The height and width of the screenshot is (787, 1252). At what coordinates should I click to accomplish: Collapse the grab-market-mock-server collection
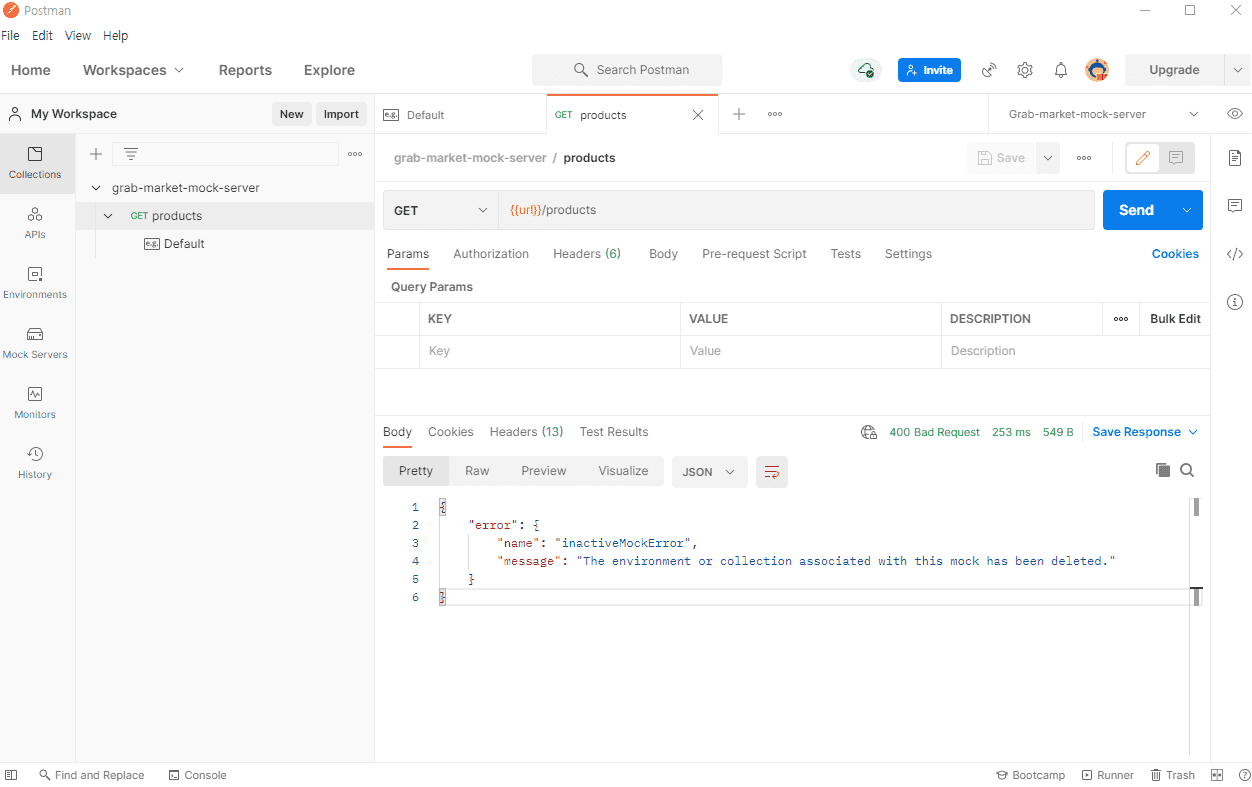[x=97, y=188]
